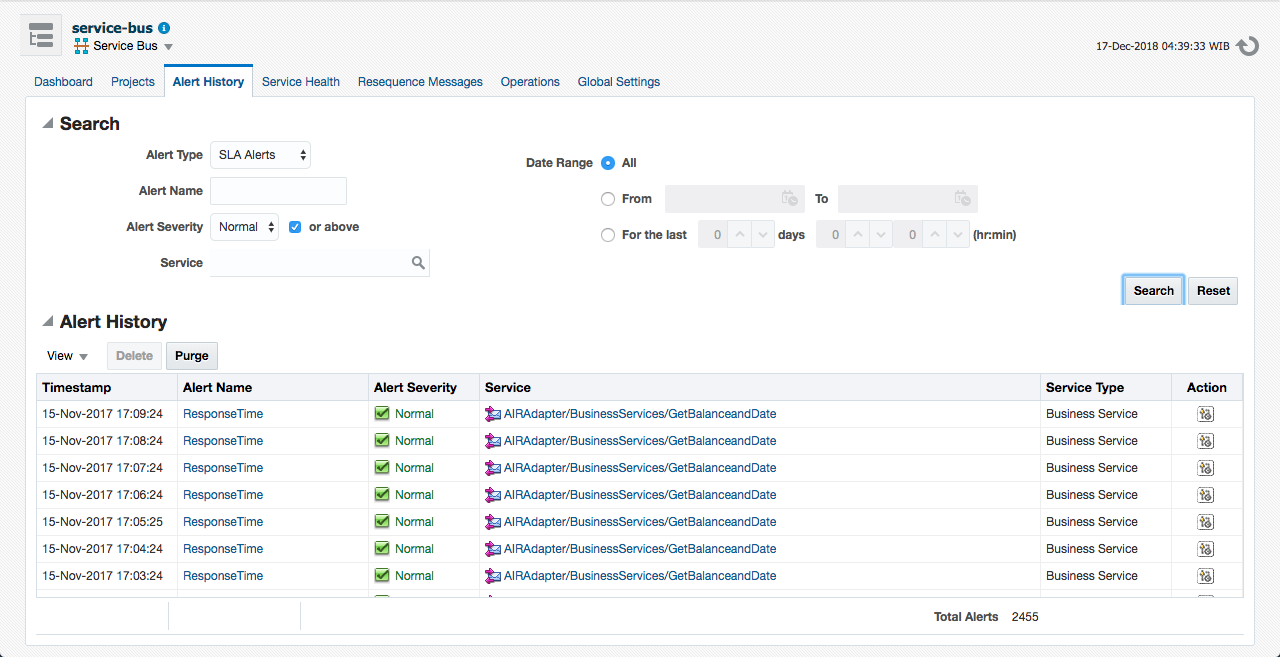This screenshot has height=657, width=1280.
Task: Click the service icon beside GetBalanceandDate link
Action: pos(494,413)
